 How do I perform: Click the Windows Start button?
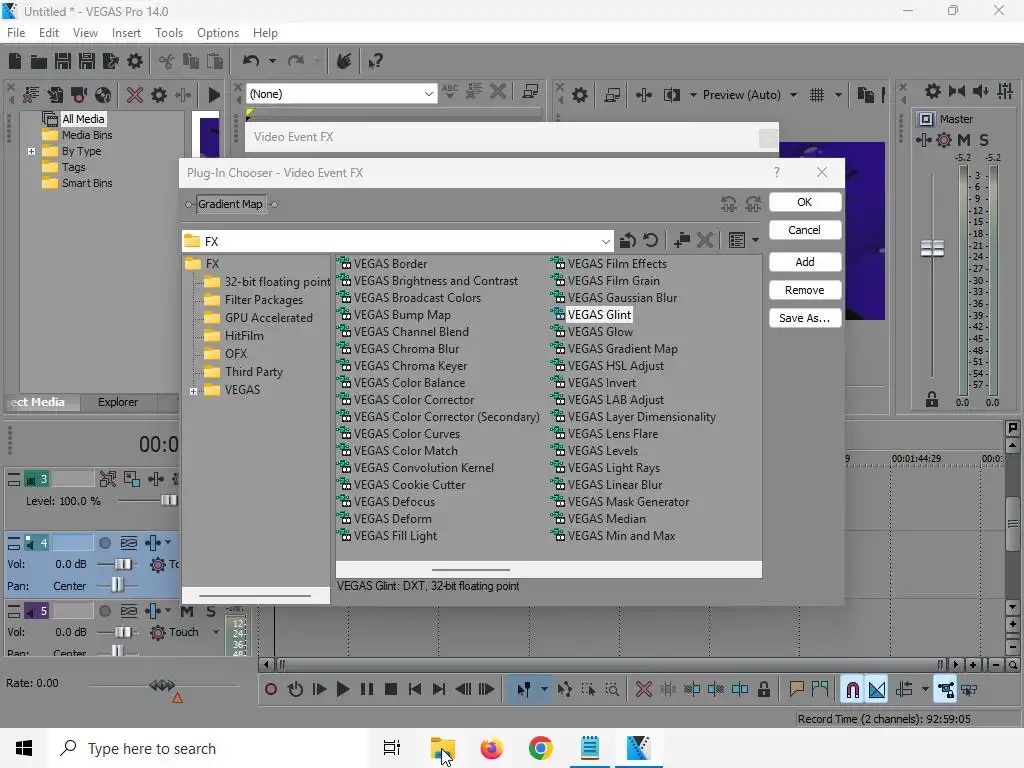coord(24,748)
